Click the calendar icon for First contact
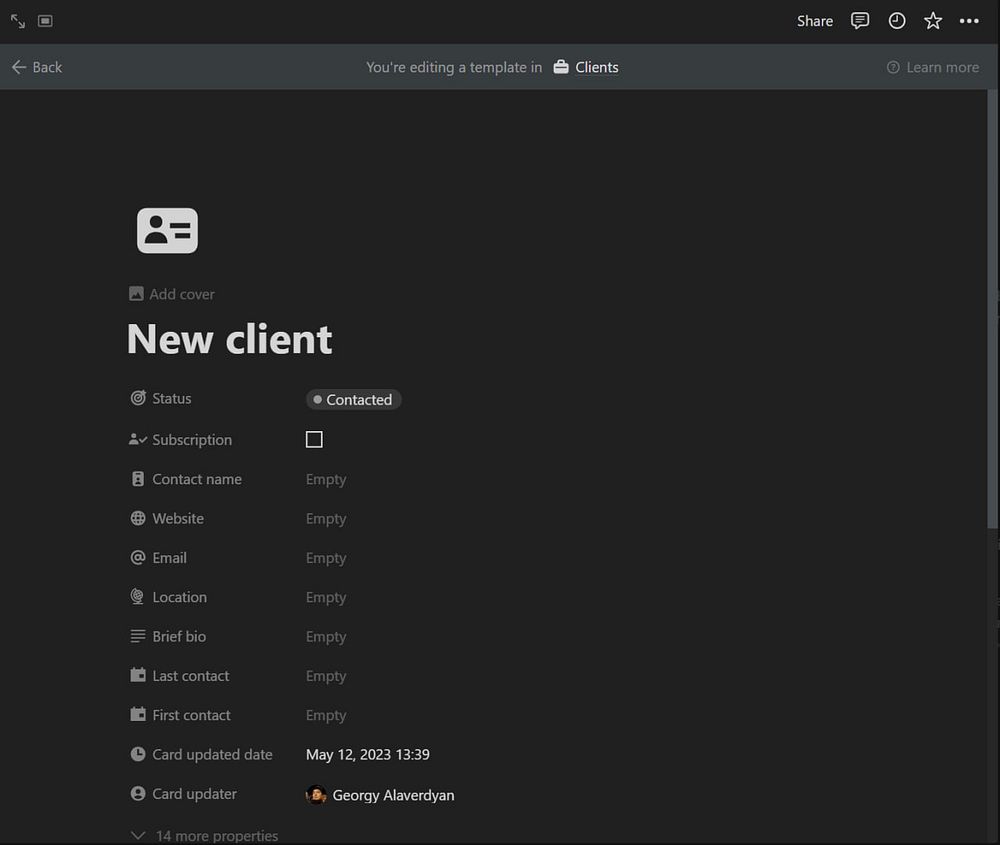 [x=138, y=714]
